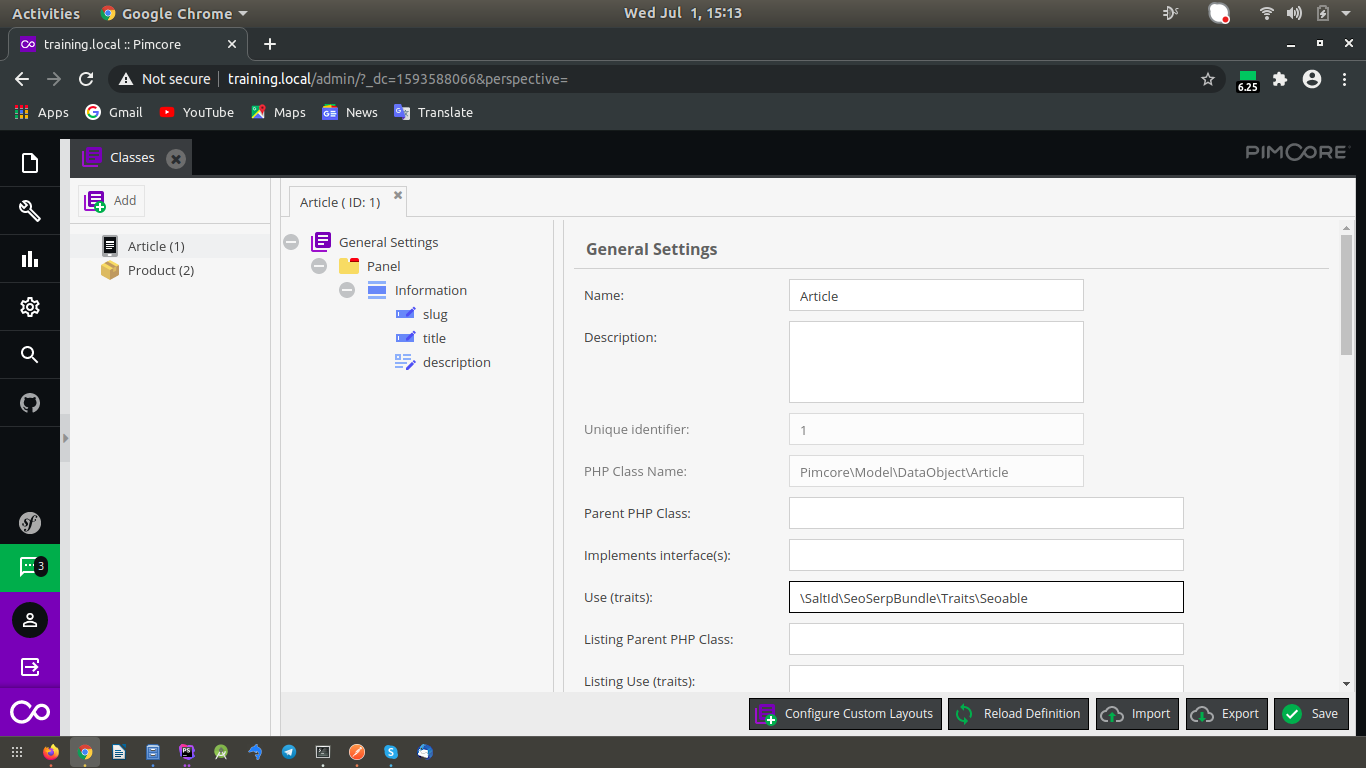
Task: Select General Settings in the tree
Action: point(388,242)
